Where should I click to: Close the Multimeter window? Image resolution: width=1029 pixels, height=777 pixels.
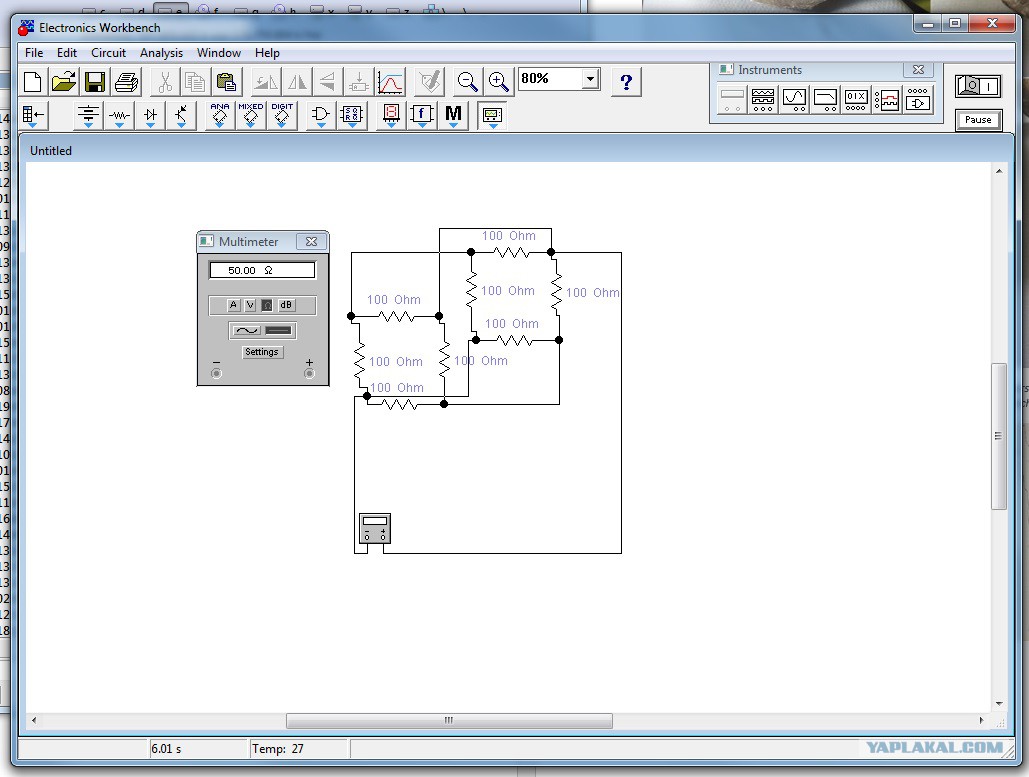311,242
